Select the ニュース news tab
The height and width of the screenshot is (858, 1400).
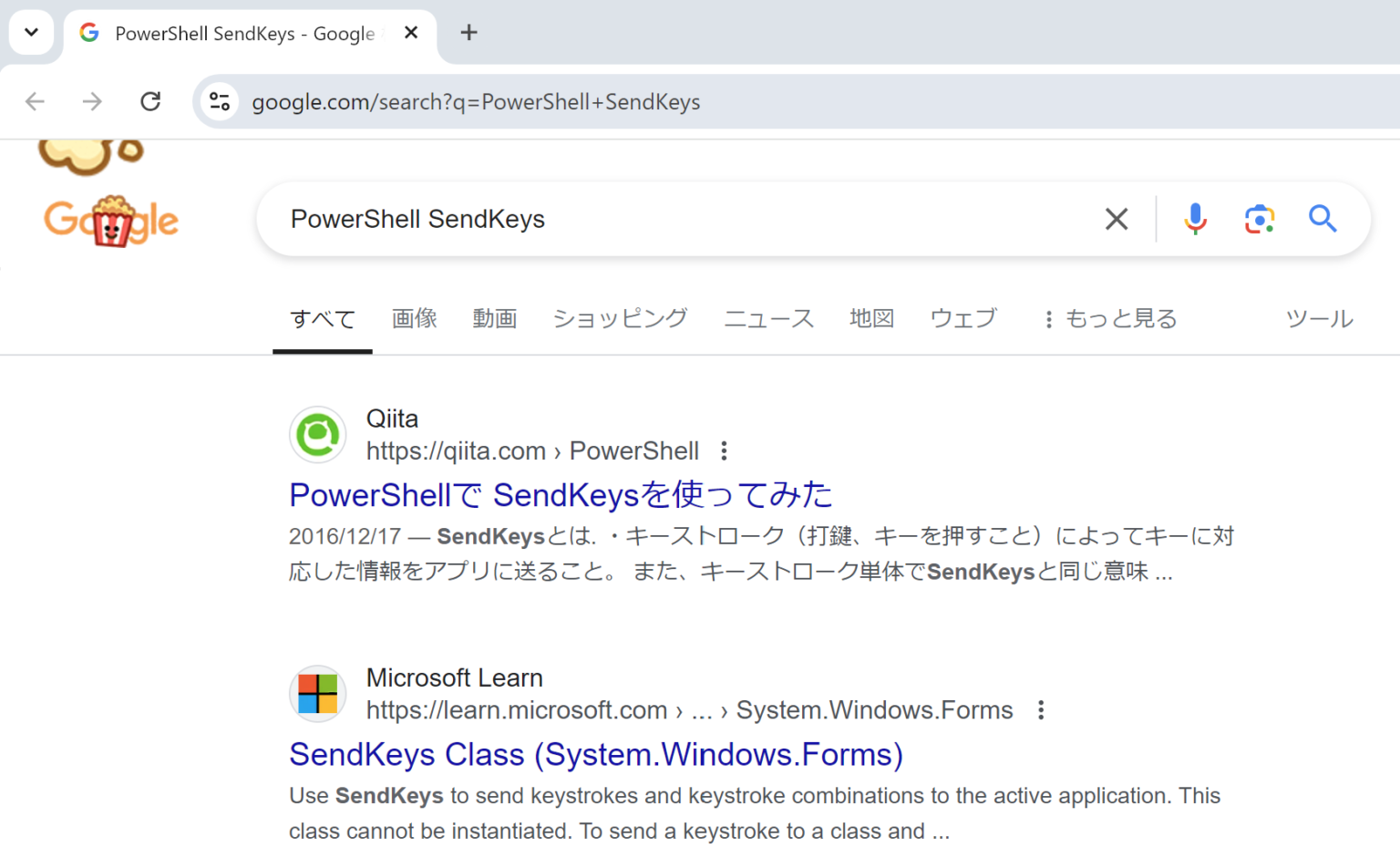(x=768, y=319)
